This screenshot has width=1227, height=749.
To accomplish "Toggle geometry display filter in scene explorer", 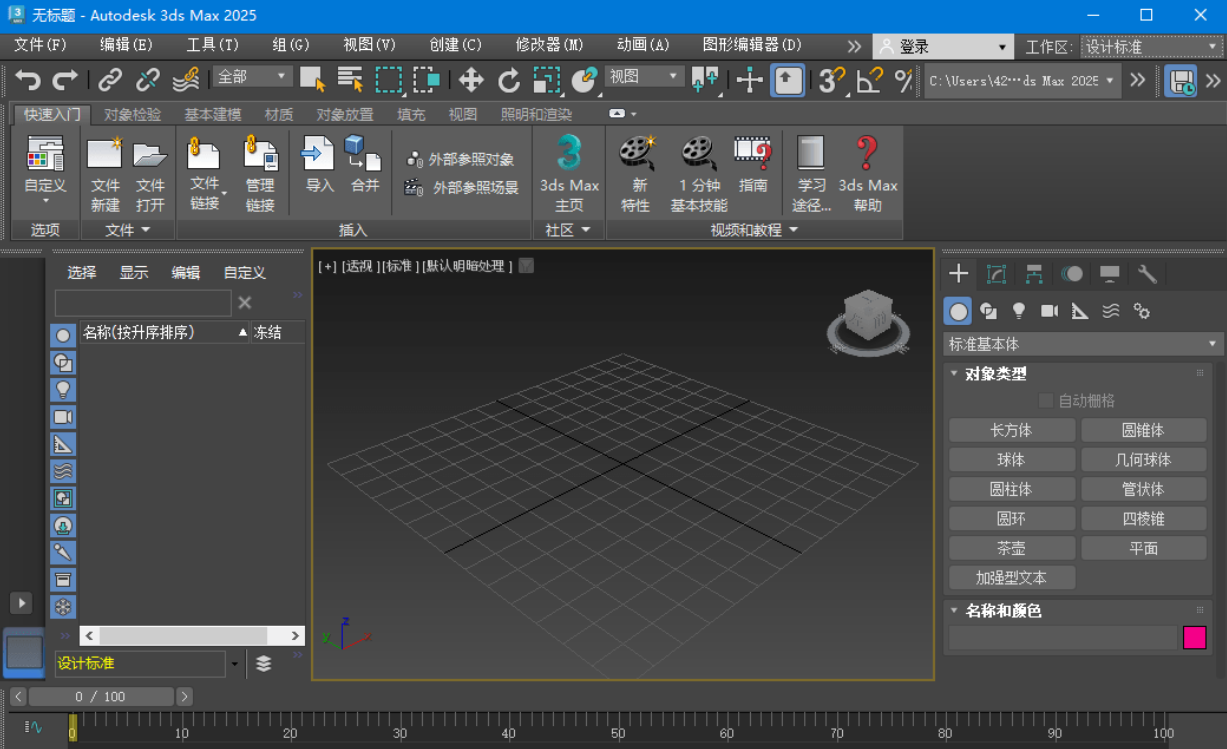I will pyautogui.click(x=63, y=336).
